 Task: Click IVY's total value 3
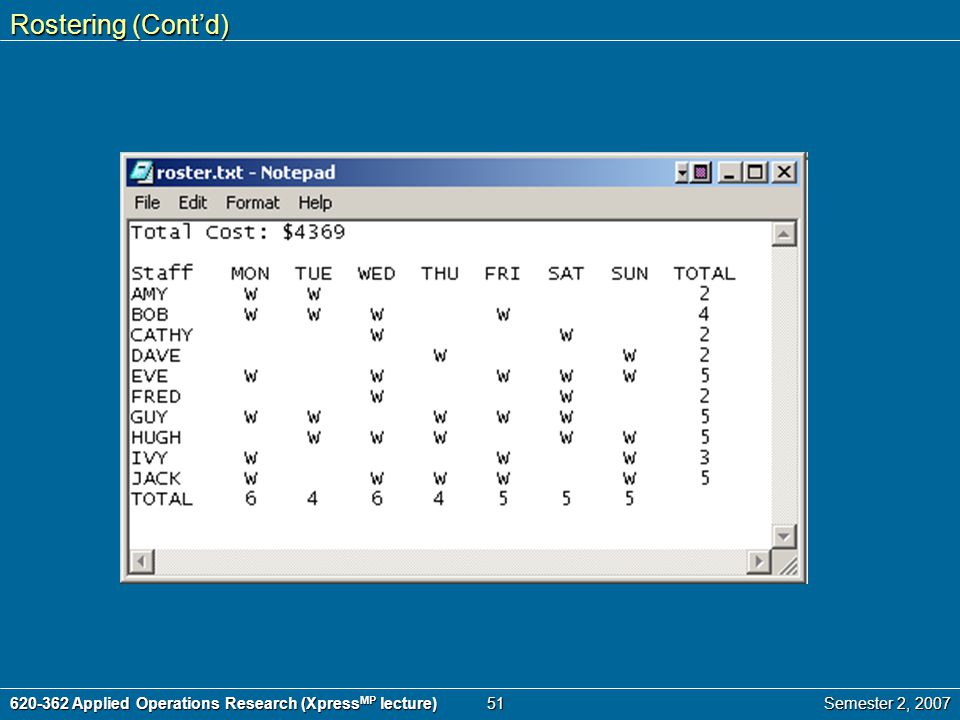tap(704, 458)
